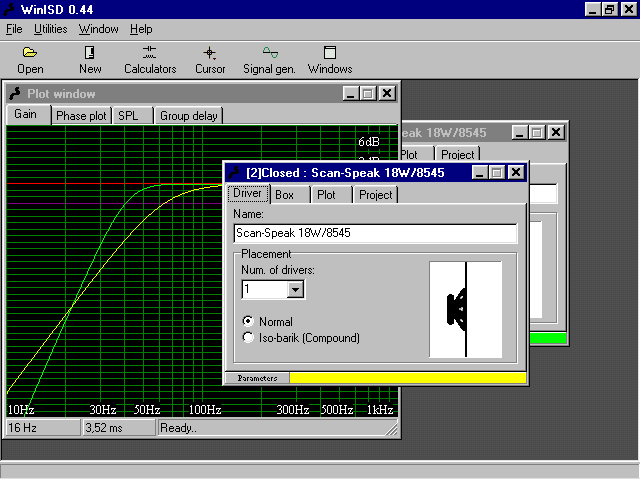Click the 500Hz axis label on the plot

[337, 409]
